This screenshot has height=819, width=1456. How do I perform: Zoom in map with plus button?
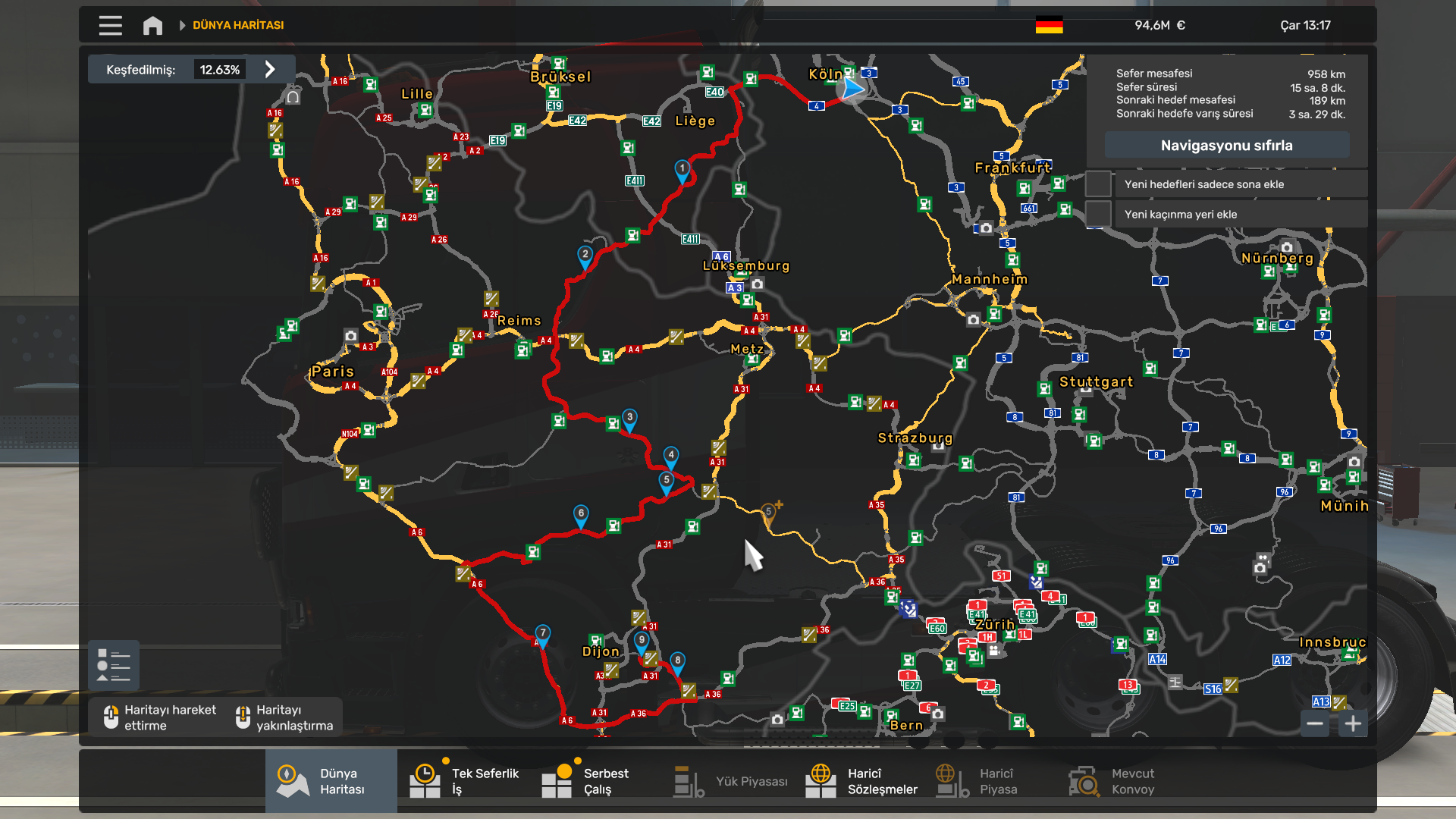click(1353, 723)
